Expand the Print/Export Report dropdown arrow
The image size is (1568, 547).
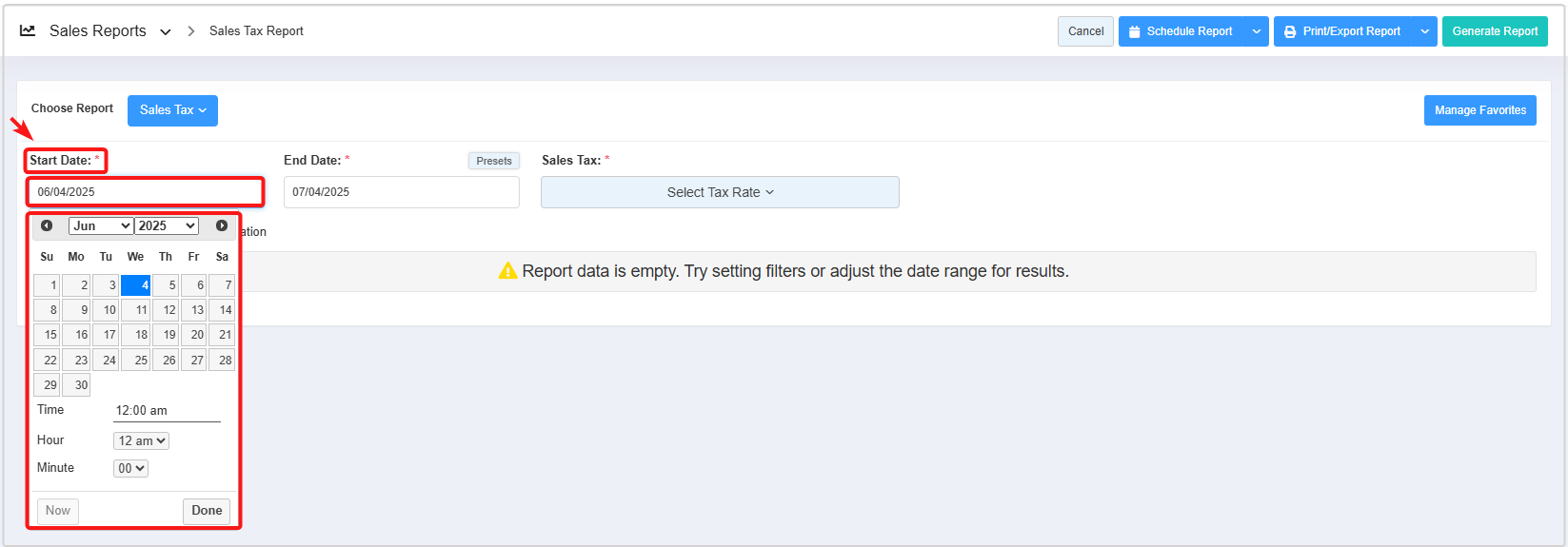tap(1425, 31)
